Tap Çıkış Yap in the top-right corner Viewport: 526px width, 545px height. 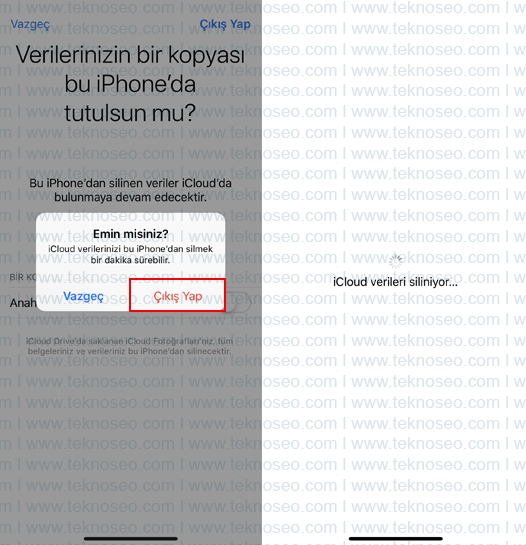[x=225, y=24]
